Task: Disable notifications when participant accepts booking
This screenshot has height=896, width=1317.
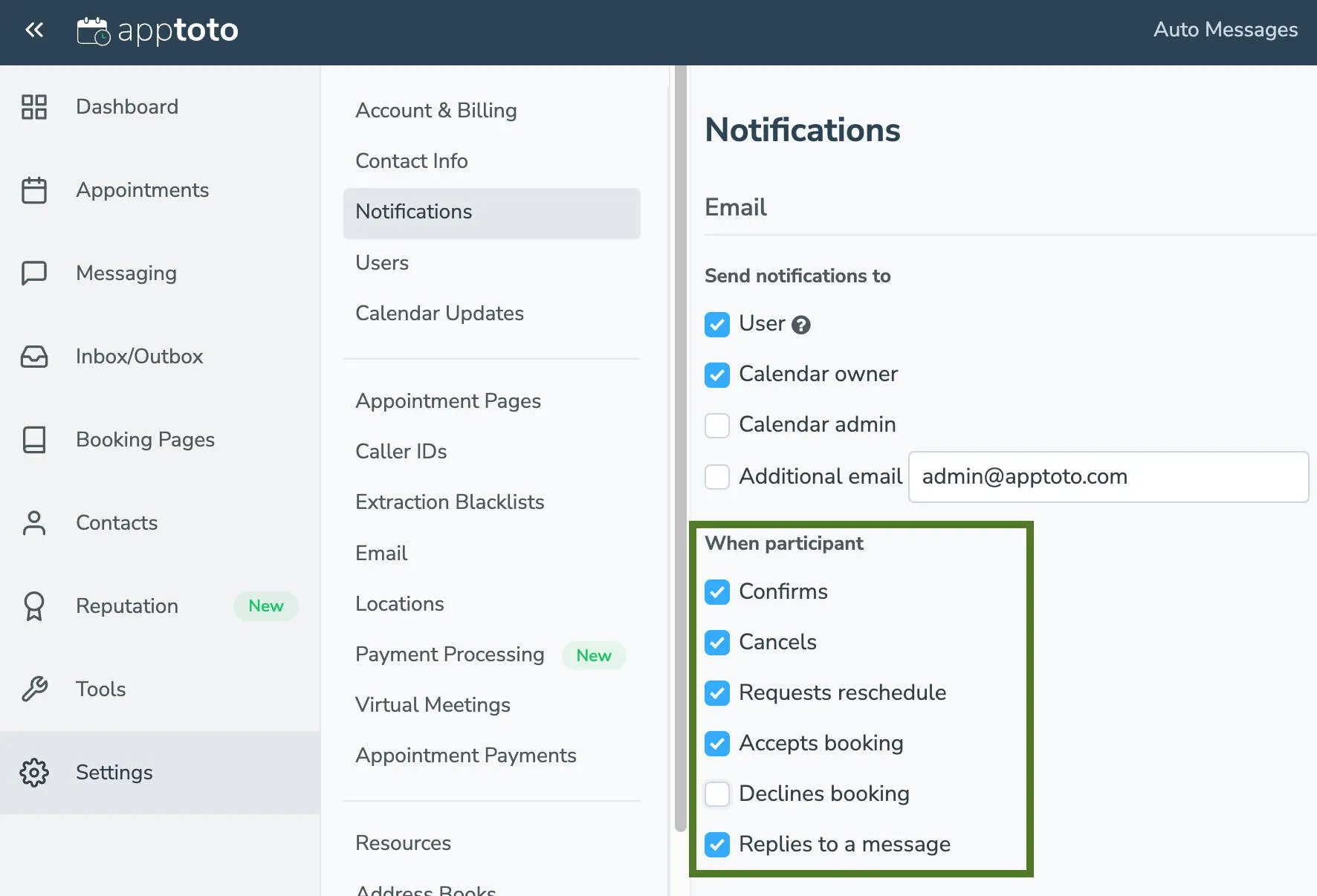Action: pos(717,744)
